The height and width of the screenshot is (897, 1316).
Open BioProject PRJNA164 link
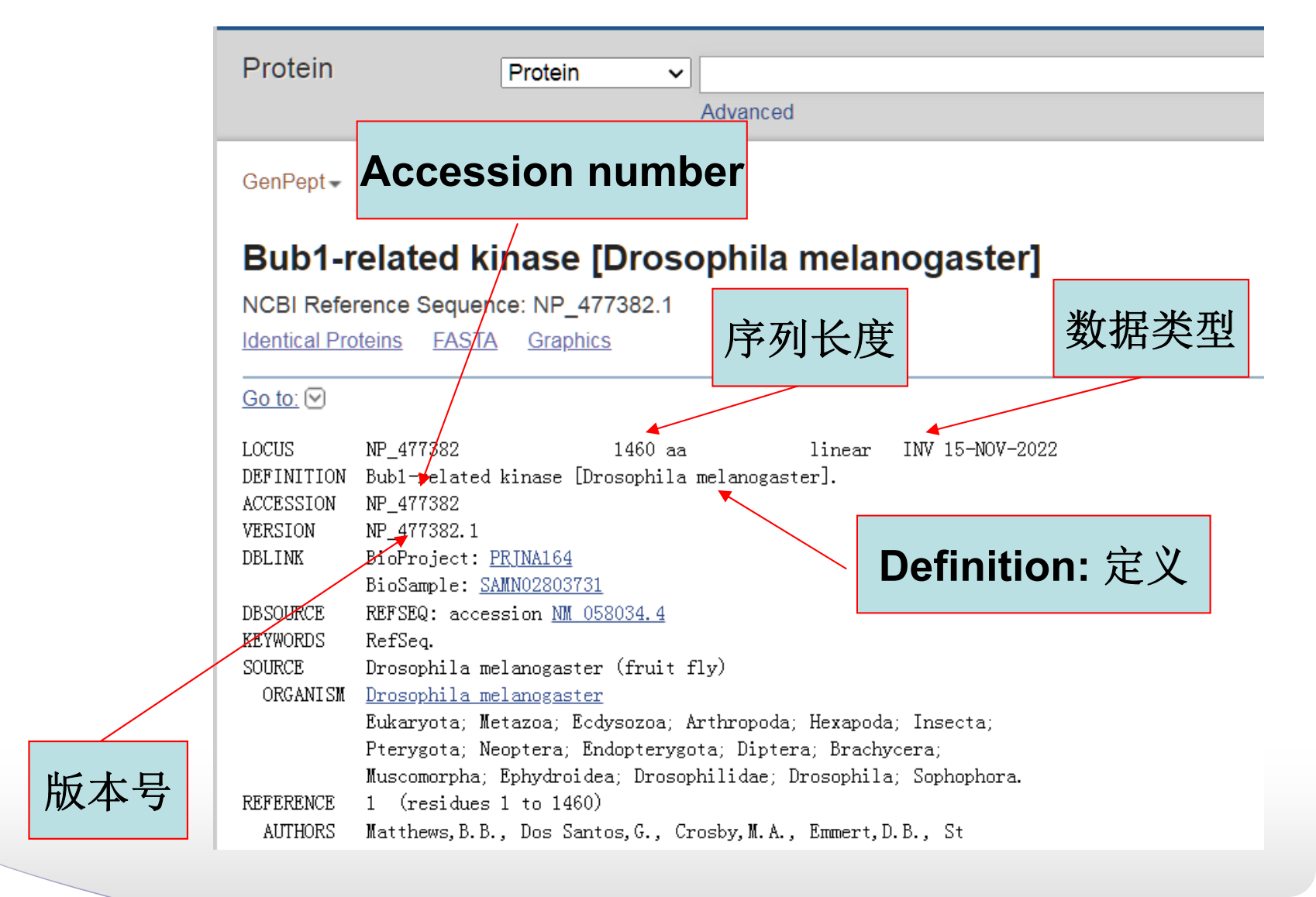pos(531,558)
